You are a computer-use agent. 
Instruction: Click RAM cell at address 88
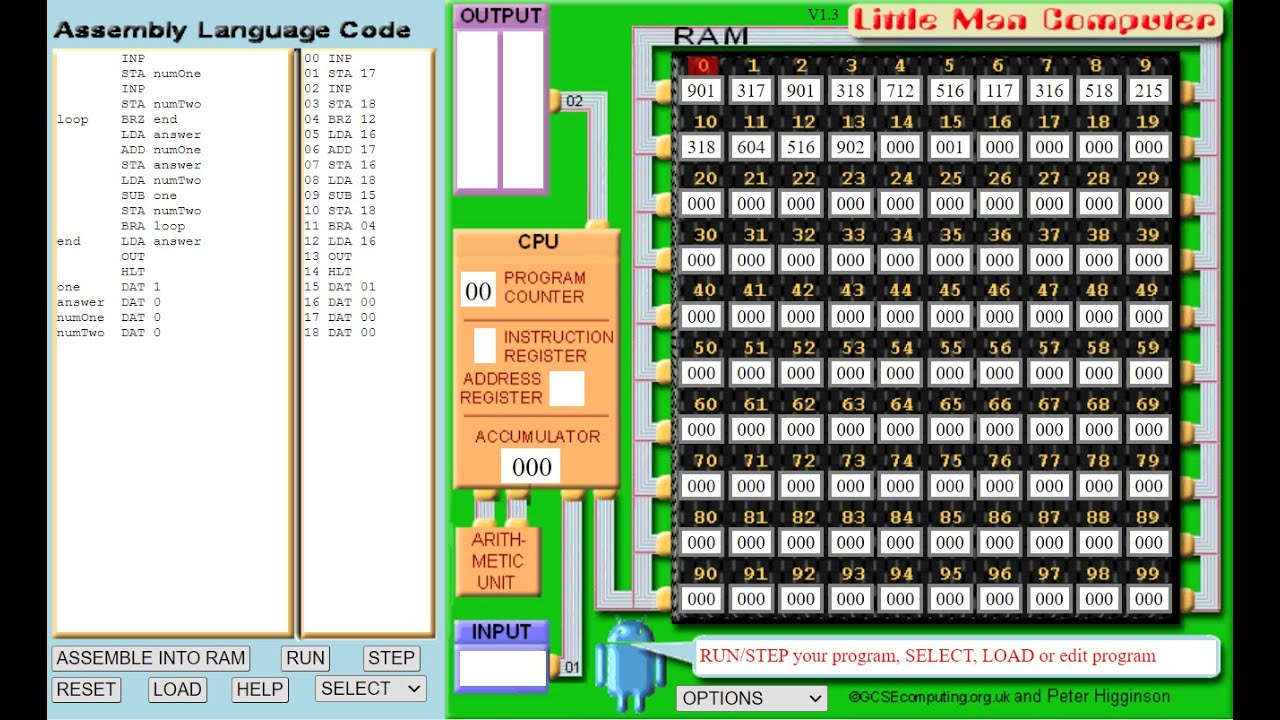(x=1098, y=543)
